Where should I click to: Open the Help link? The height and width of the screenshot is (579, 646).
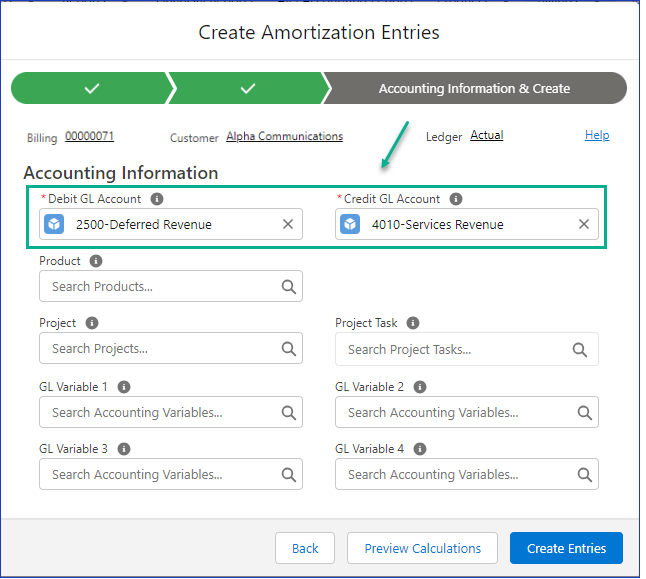click(x=597, y=135)
